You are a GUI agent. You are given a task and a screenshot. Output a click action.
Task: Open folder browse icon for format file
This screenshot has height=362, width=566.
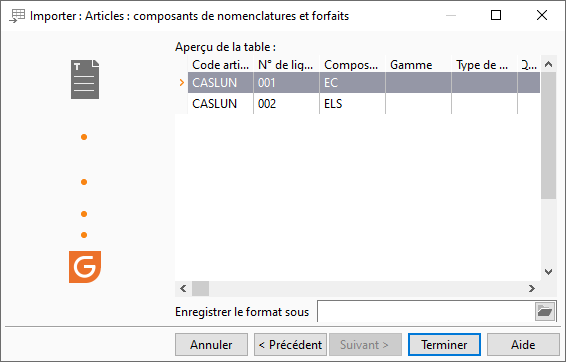(545, 311)
